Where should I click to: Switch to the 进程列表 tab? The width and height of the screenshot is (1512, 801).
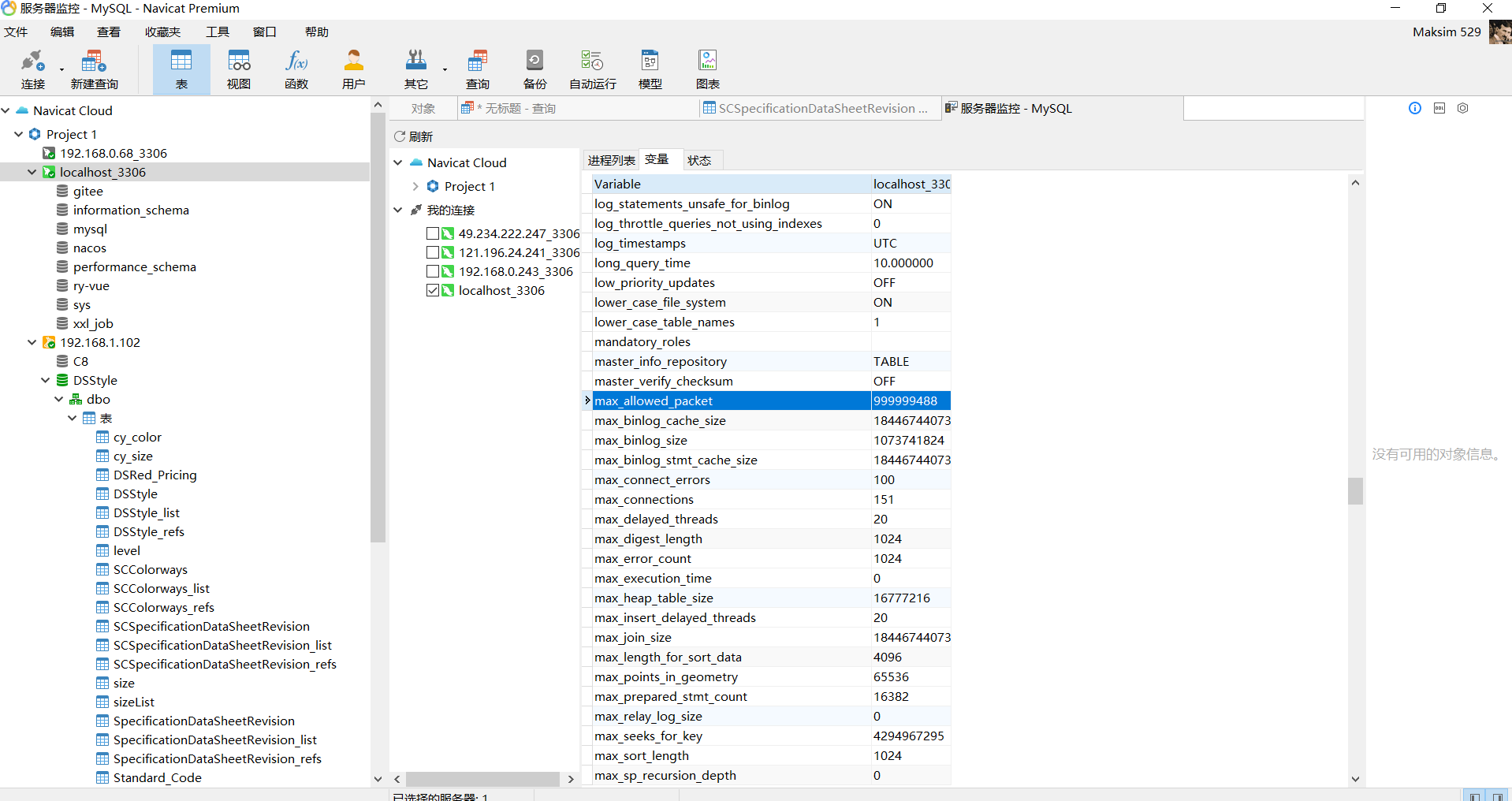610,159
